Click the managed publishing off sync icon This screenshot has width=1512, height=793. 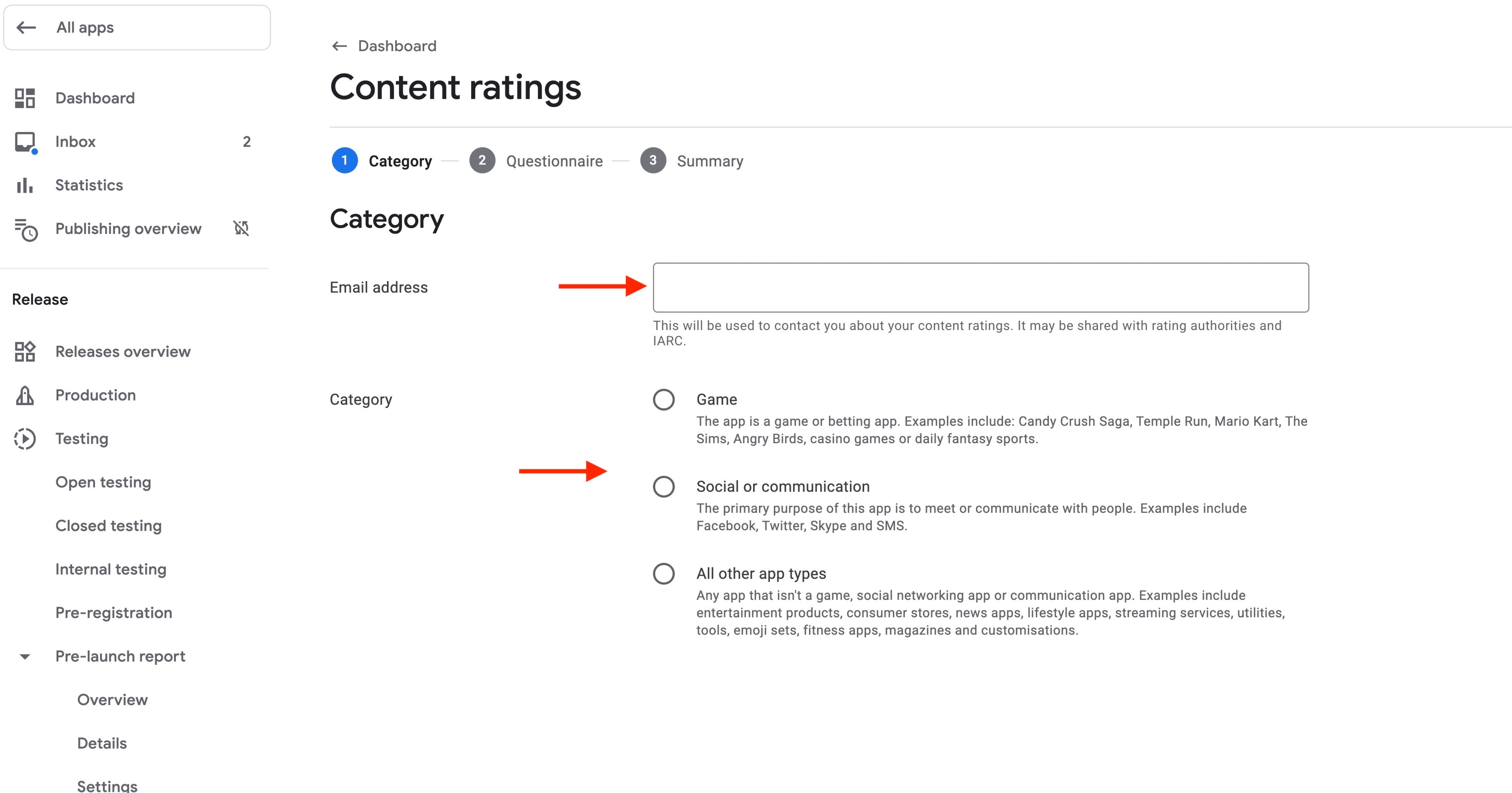coord(241,228)
